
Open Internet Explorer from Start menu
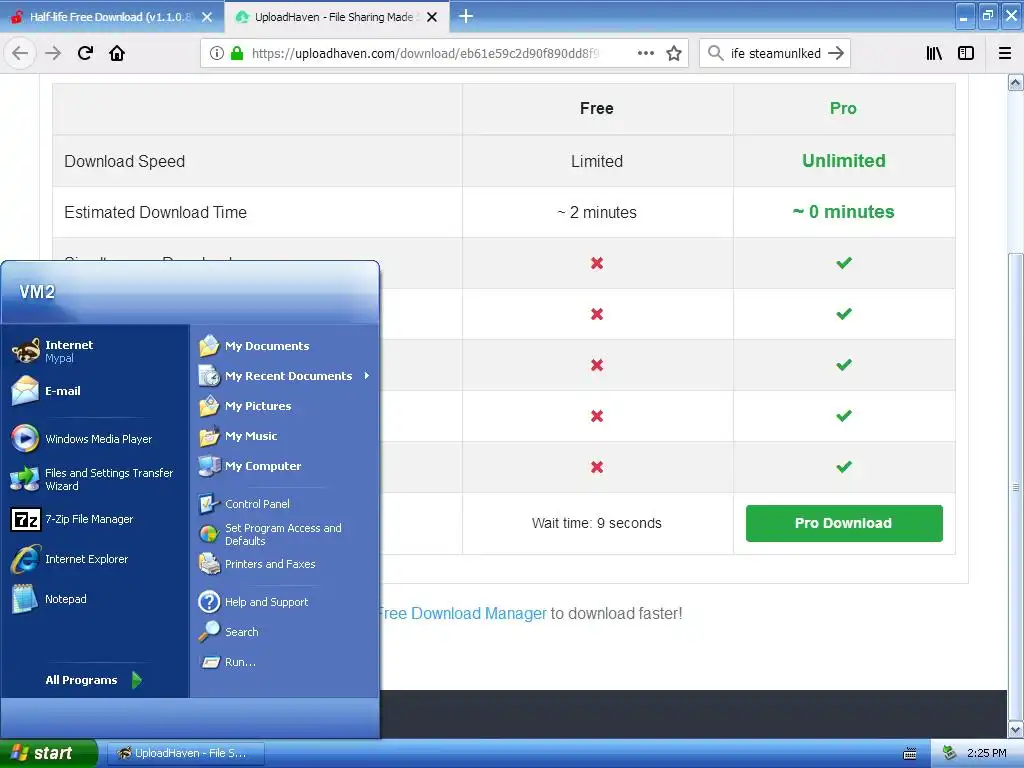[95, 559]
